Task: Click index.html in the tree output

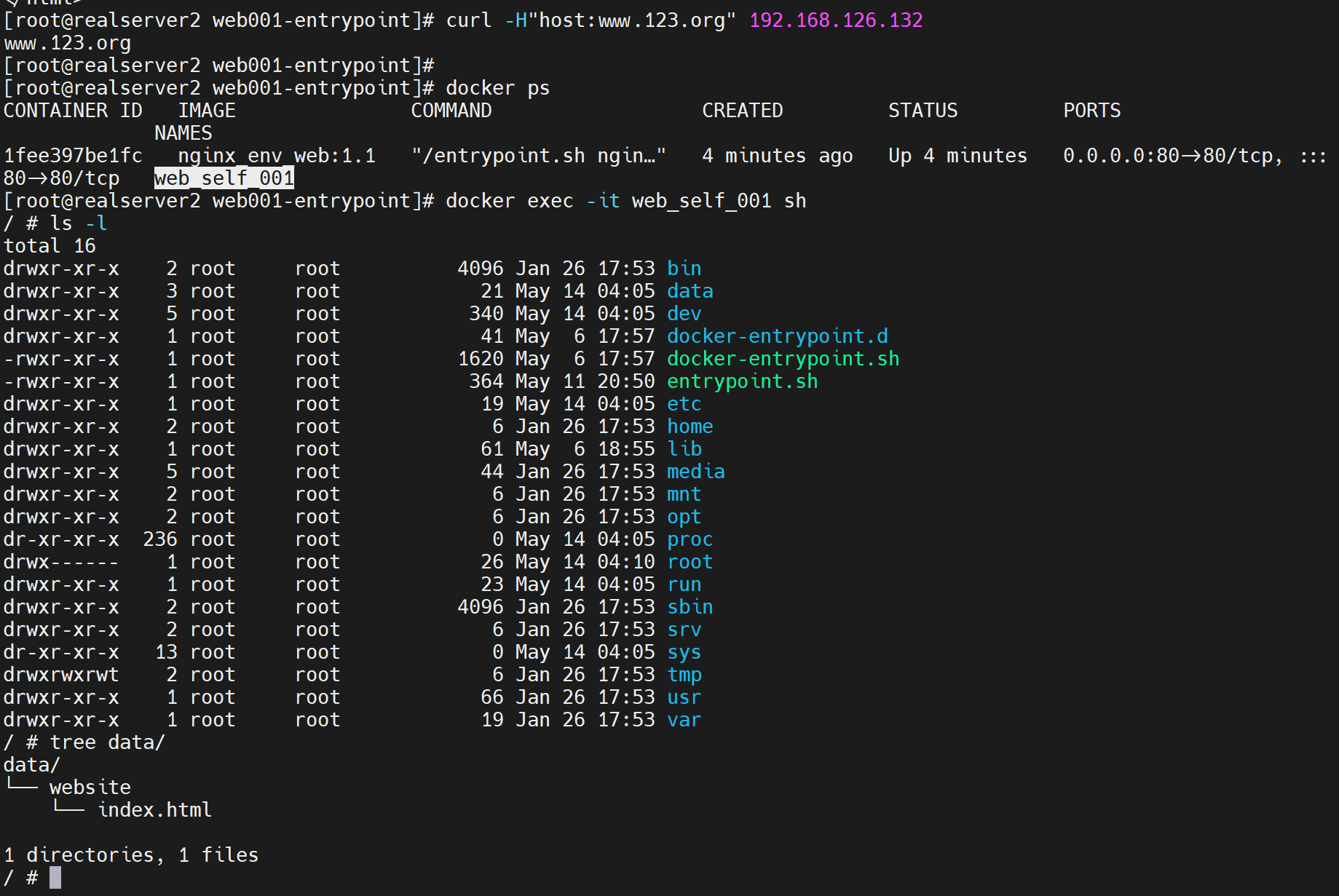Action: click(x=154, y=810)
